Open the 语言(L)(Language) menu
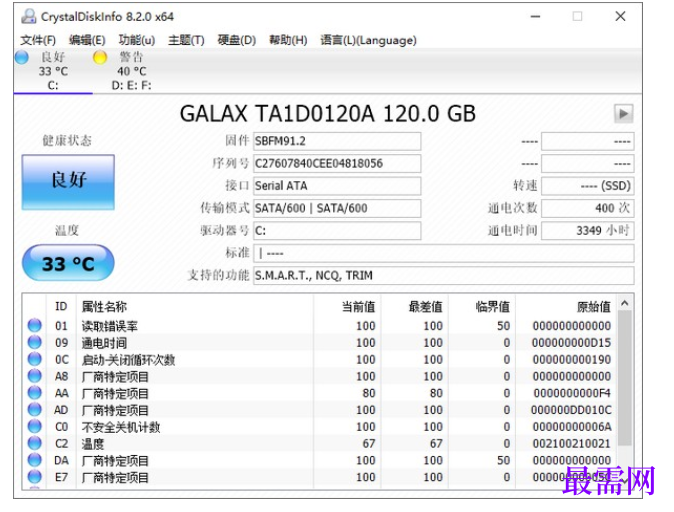Screen dimensions: 674x512 coord(368,40)
